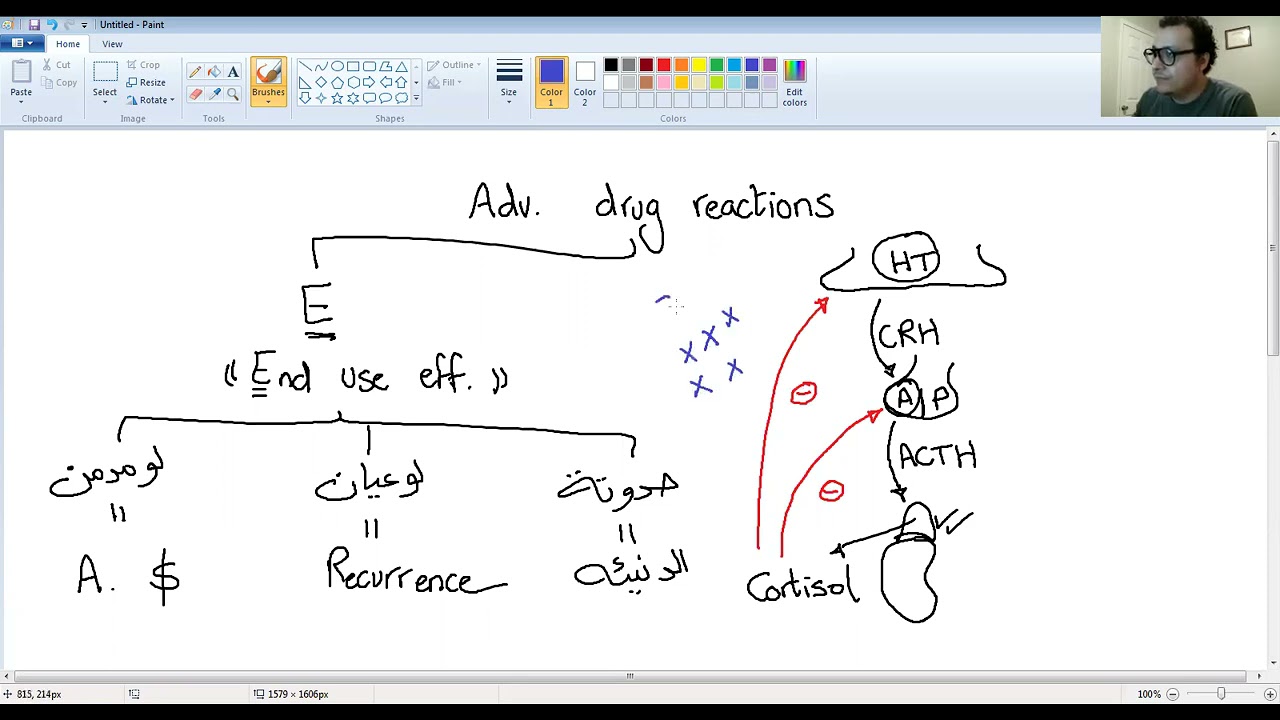The height and width of the screenshot is (720, 1280).
Task: Click the Zoom out minus button
Action: point(1173,694)
